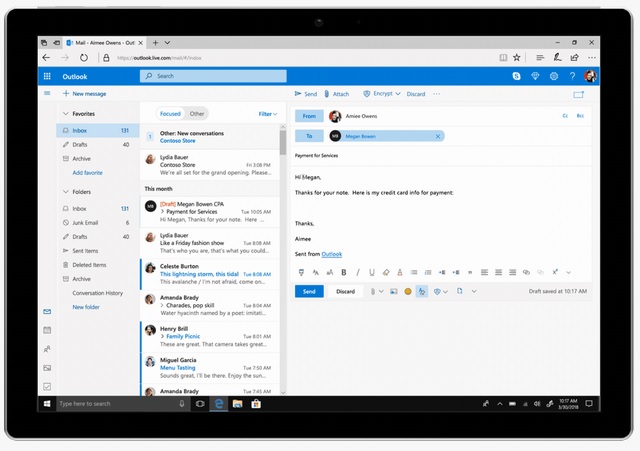Open more send options chevron in bottom bar

(474, 291)
